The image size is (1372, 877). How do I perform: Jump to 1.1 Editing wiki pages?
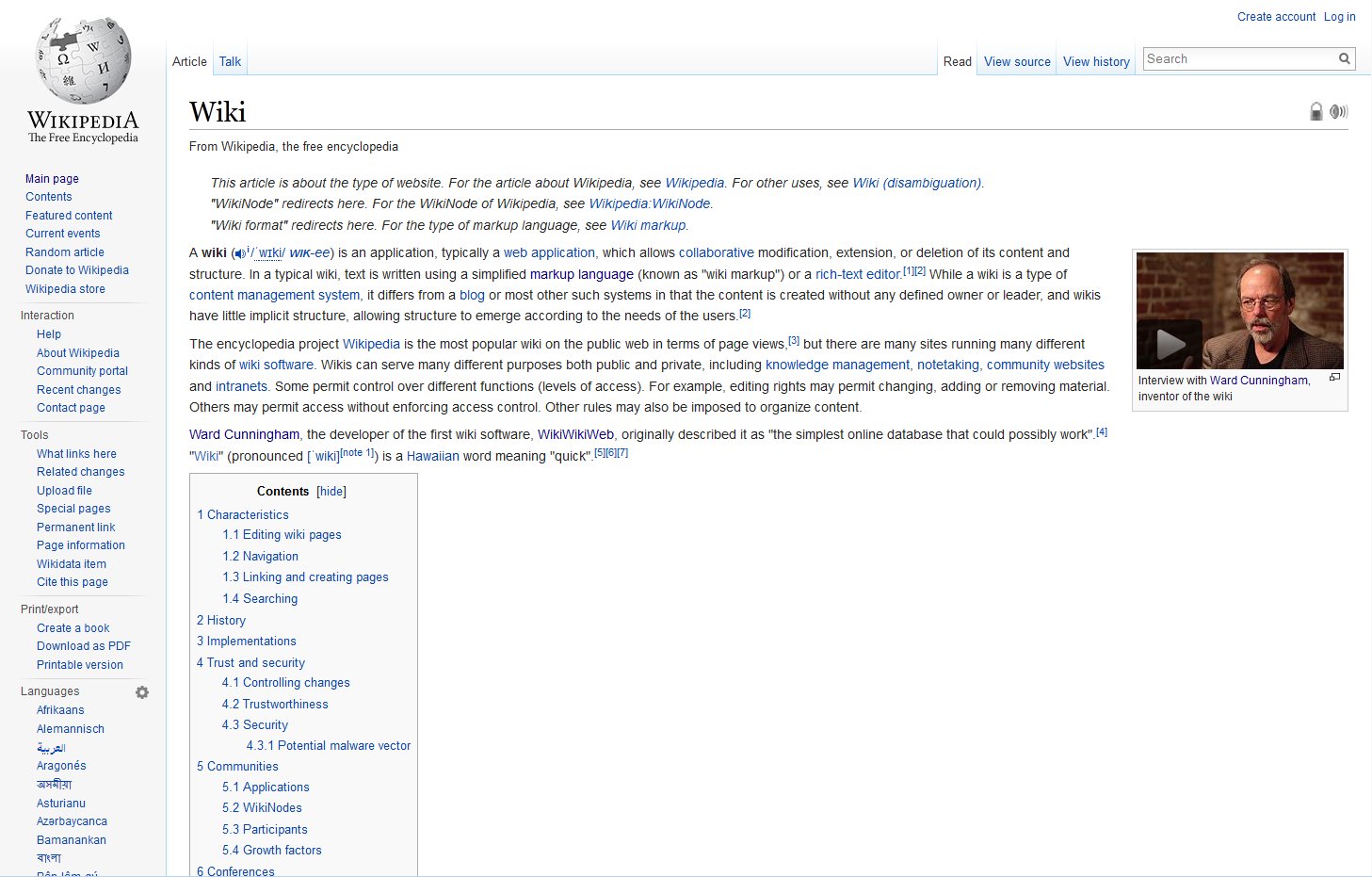pyautogui.click(x=282, y=535)
